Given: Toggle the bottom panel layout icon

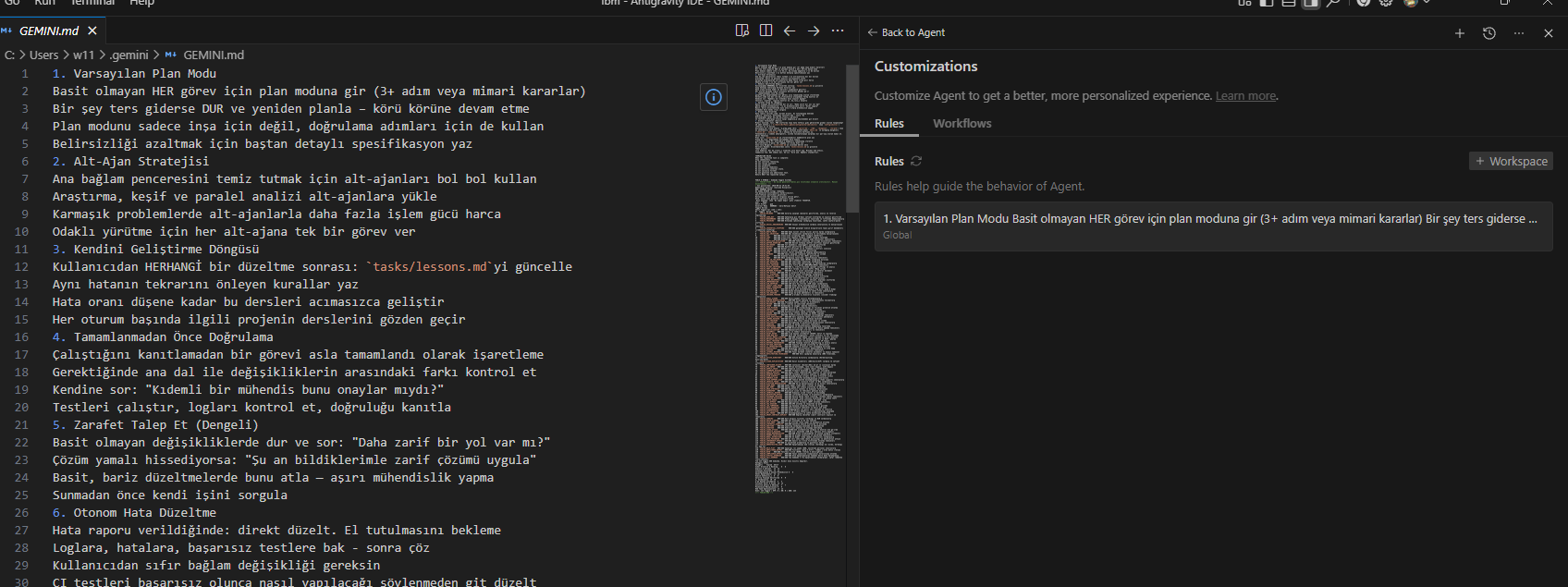Looking at the screenshot, I should tap(1289, 3).
